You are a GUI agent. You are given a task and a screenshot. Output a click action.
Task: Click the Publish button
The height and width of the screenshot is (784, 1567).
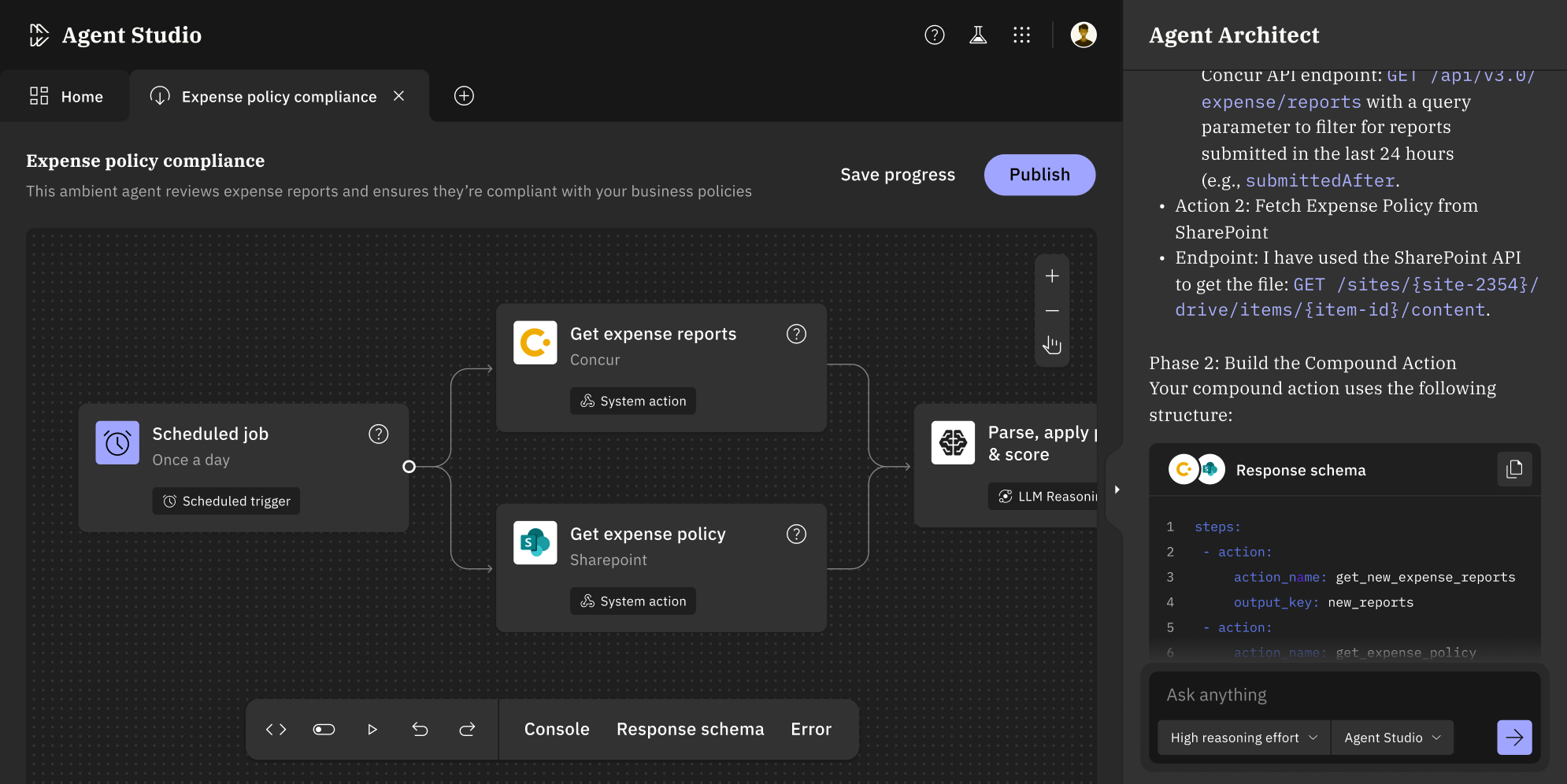pyautogui.click(x=1039, y=175)
